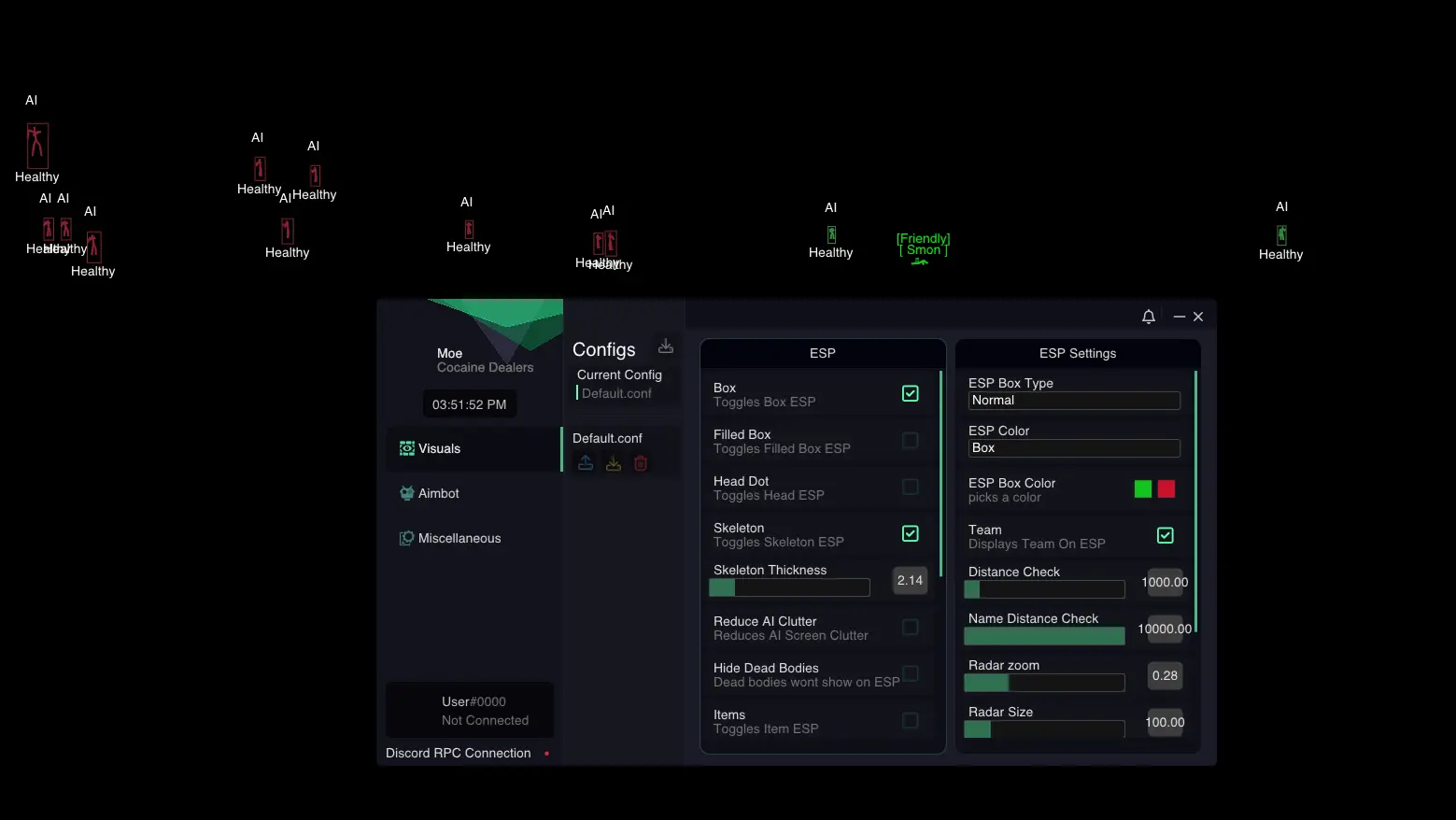Click the robot icon next to Aimbot

tap(406, 493)
